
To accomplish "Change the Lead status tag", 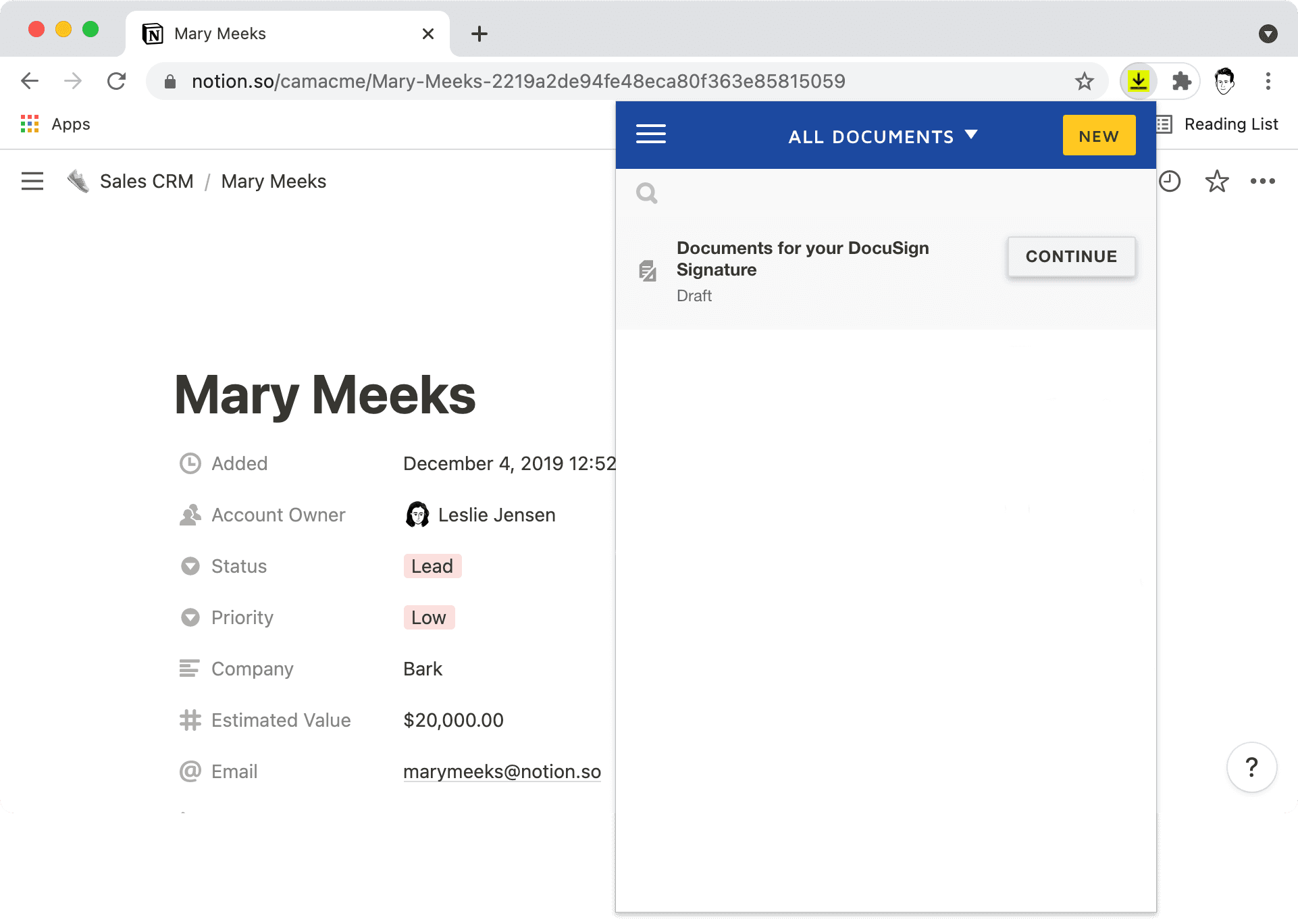I will coord(432,566).
